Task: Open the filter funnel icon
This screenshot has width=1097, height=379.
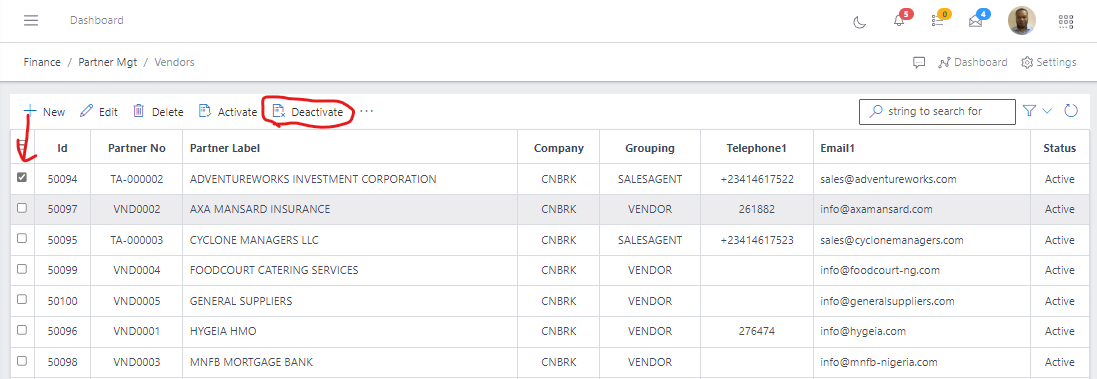Action: 1029,110
